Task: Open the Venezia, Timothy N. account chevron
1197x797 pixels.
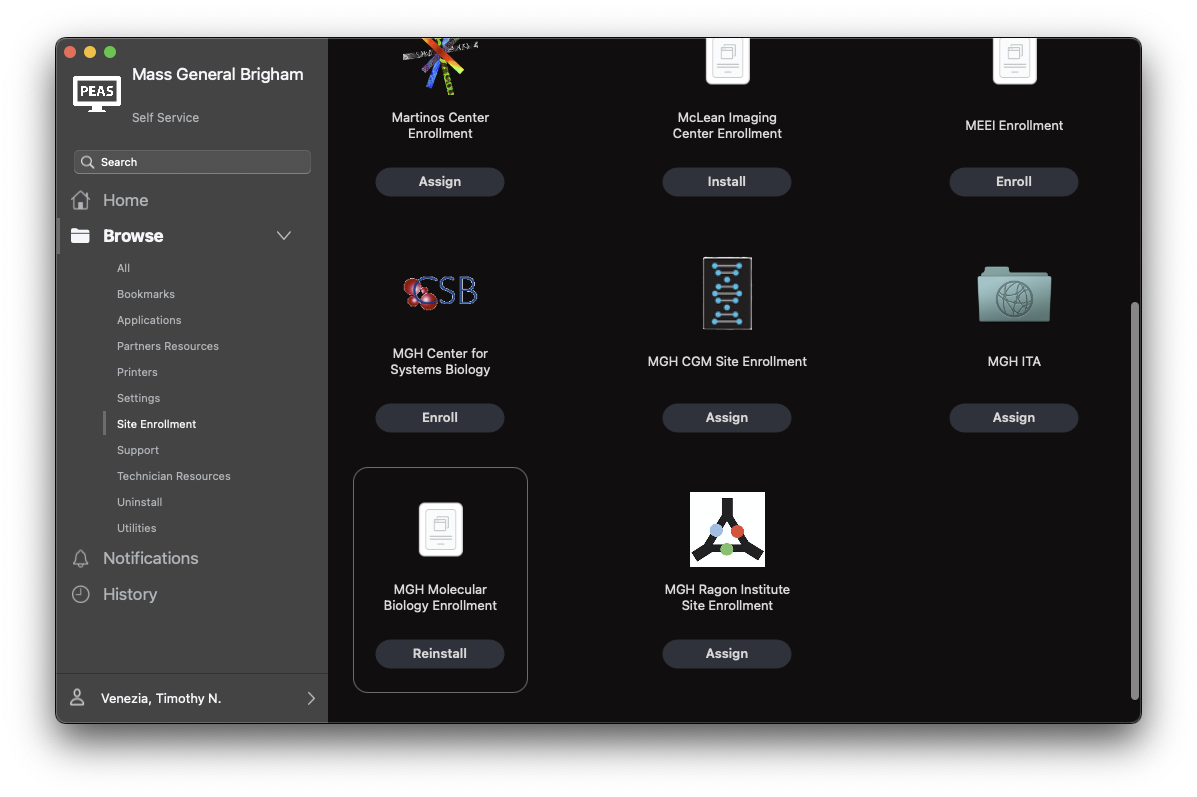Action: [x=311, y=698]
